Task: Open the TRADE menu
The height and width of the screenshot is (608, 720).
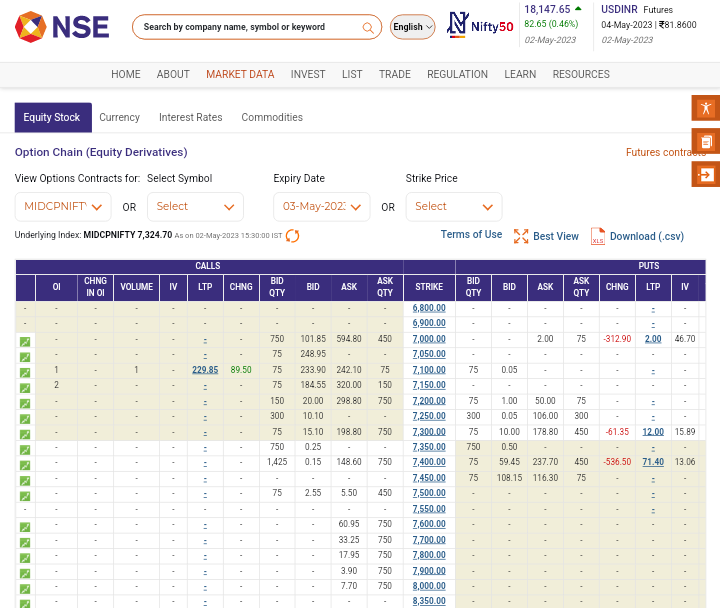Action: point(394,74)
